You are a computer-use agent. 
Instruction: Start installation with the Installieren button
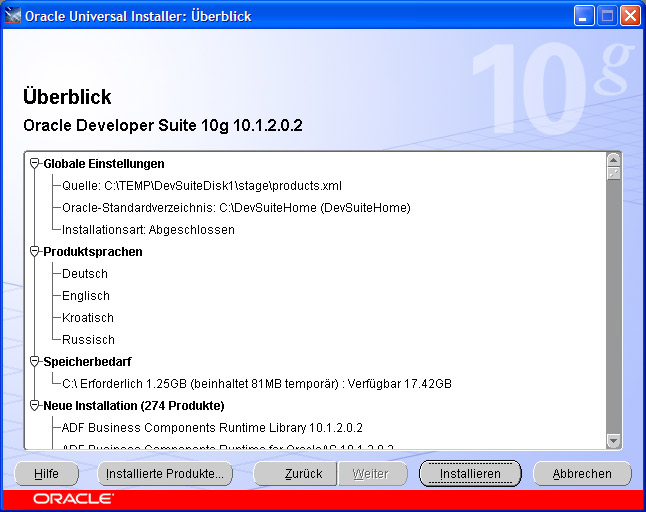[470, 474]
